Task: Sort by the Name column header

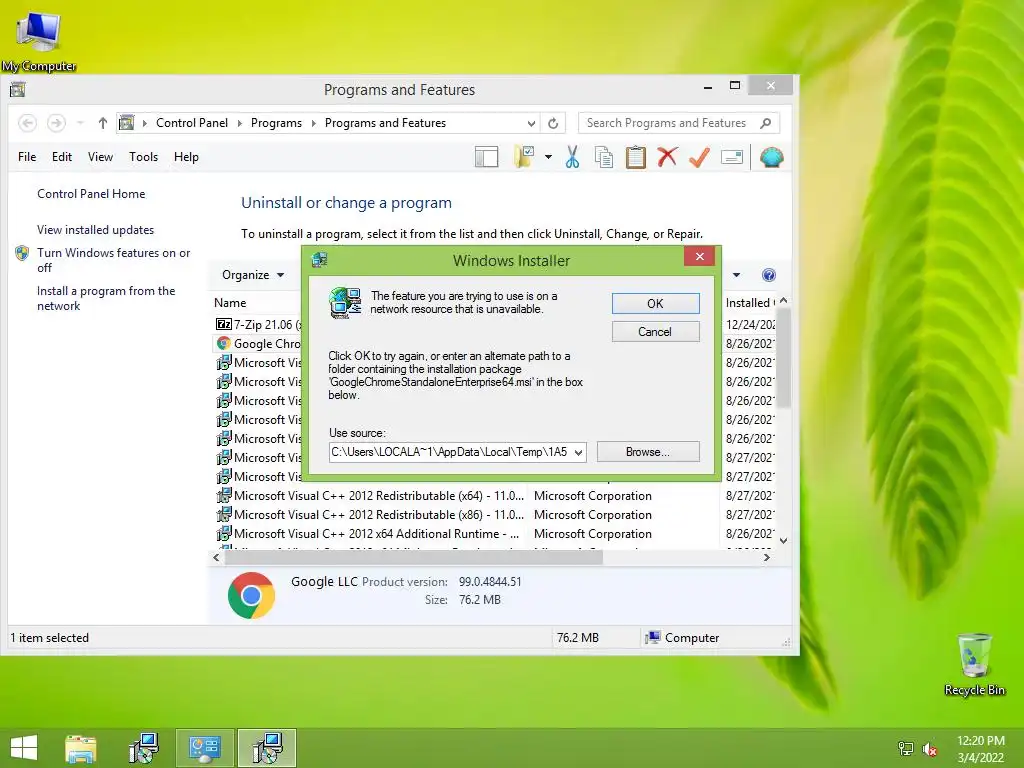Action: tap(230, 303)
